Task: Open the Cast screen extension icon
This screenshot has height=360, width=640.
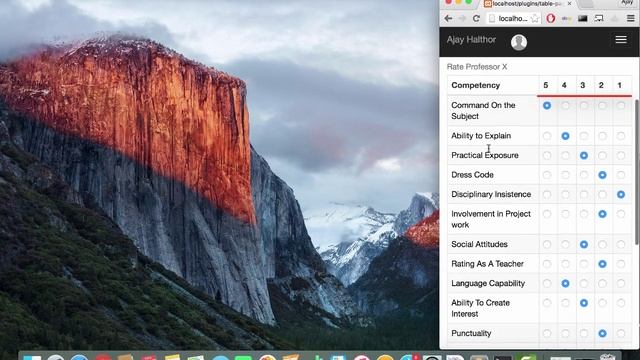Action: pyautogui.click(x=599, y=18)
